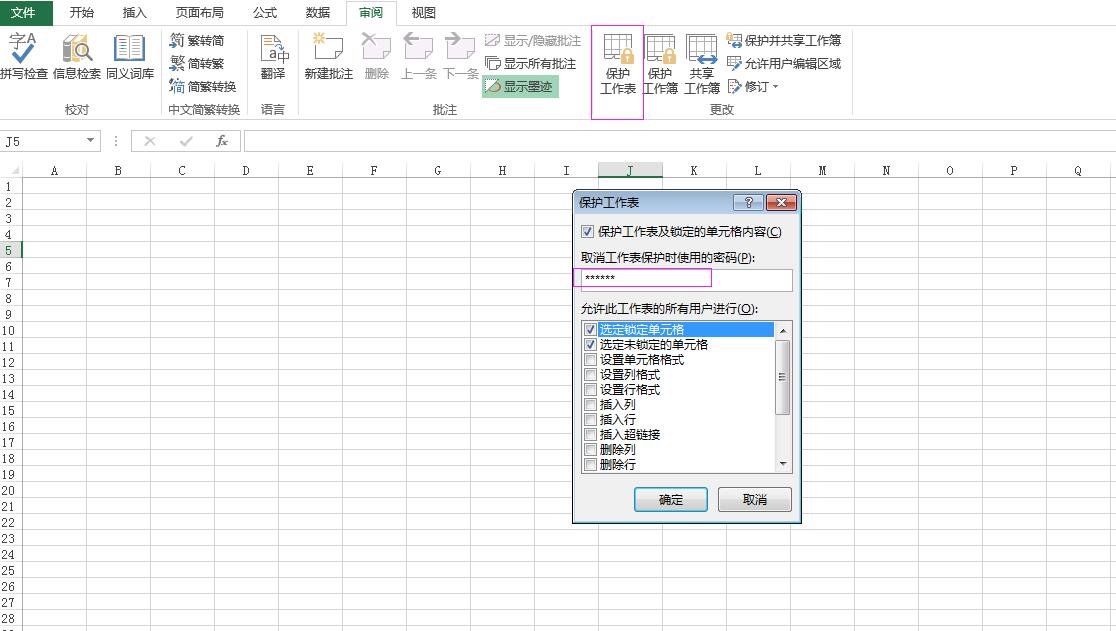Enable 删除列 checkbox
This screenshot has width=1116, height=631.
pyautogui.click(x=590, y=449)
